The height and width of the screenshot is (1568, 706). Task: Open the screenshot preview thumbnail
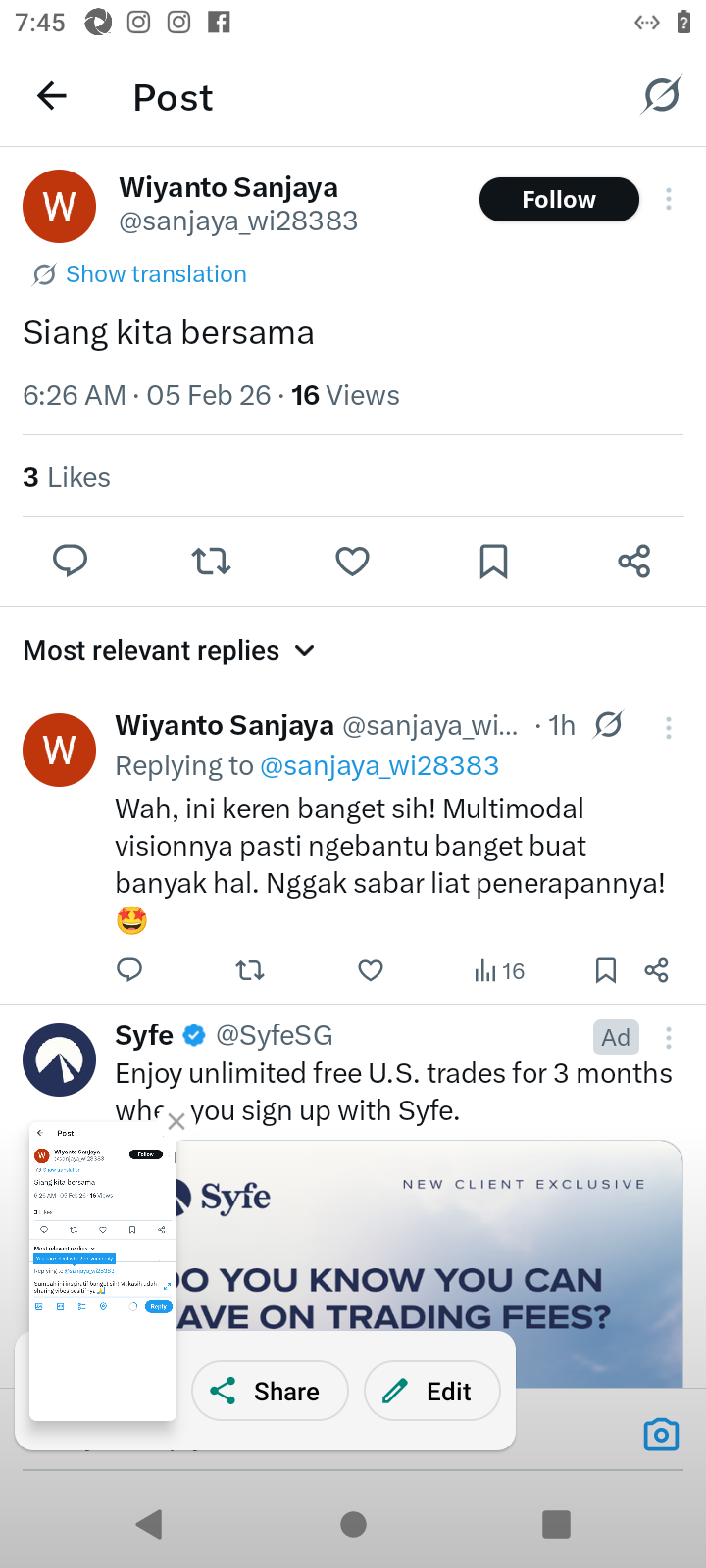point(103,1271)
